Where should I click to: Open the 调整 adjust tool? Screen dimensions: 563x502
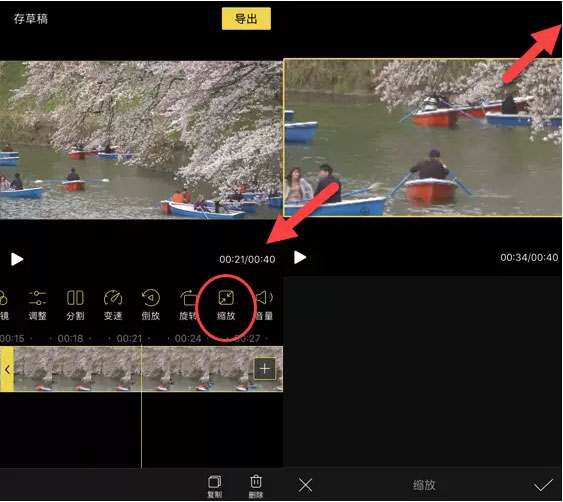(x=37, y=305)
